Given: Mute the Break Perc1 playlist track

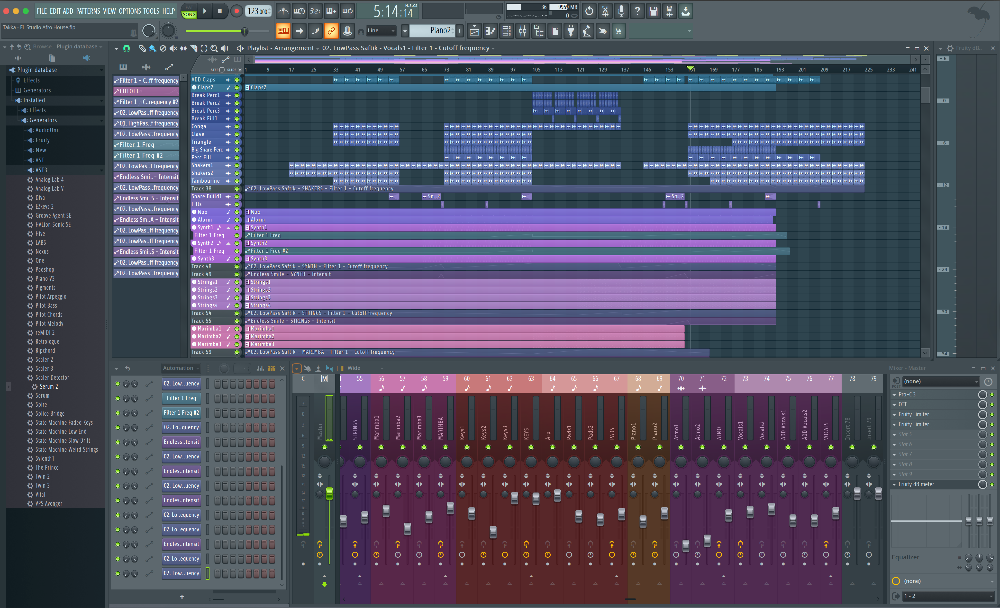Looking at the screenshot, I should point(237,95).
